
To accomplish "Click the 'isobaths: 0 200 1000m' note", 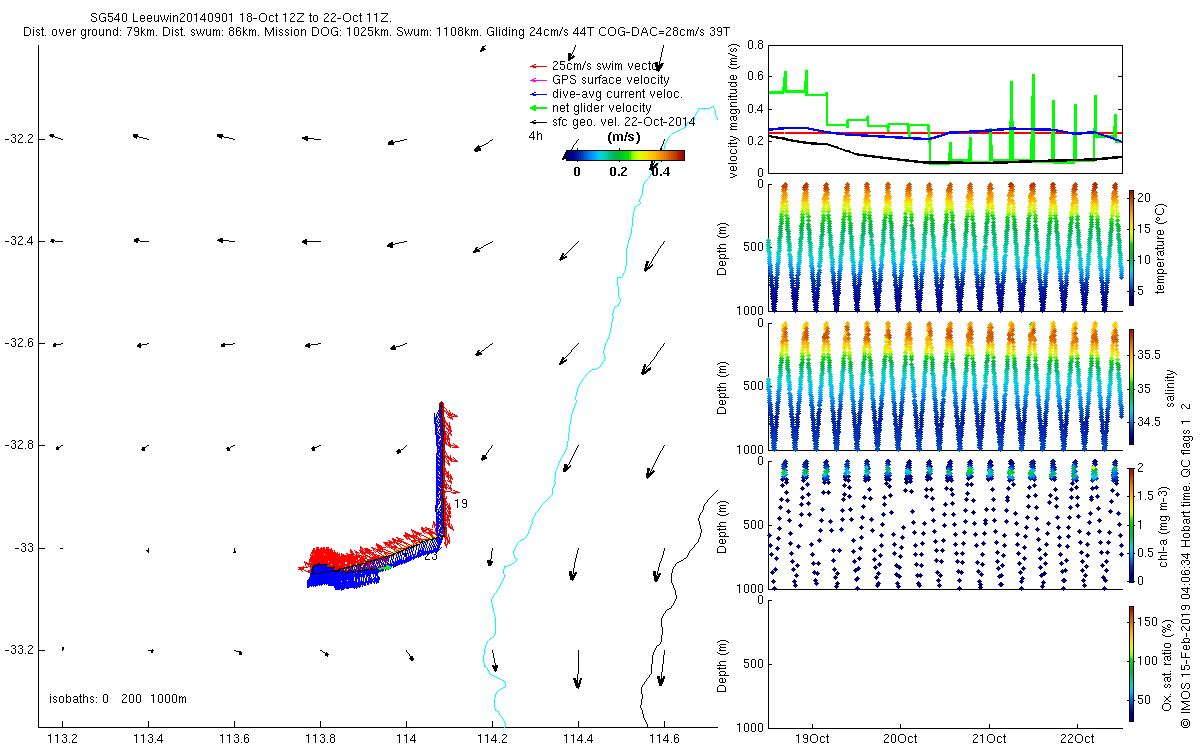I will [118, 698].
